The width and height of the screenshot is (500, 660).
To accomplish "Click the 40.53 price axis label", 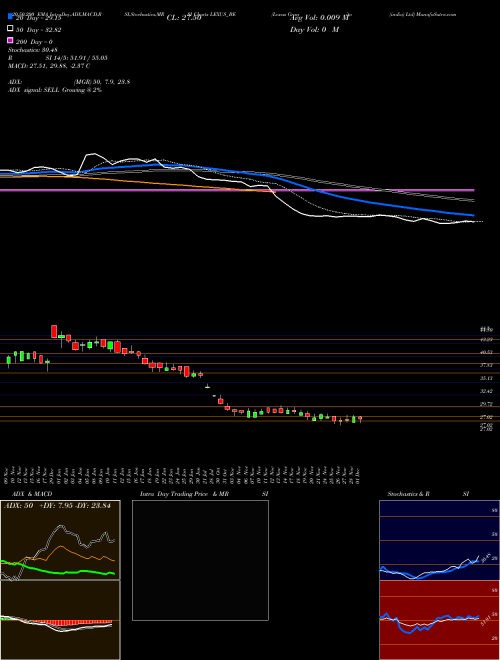I will 487,352.
